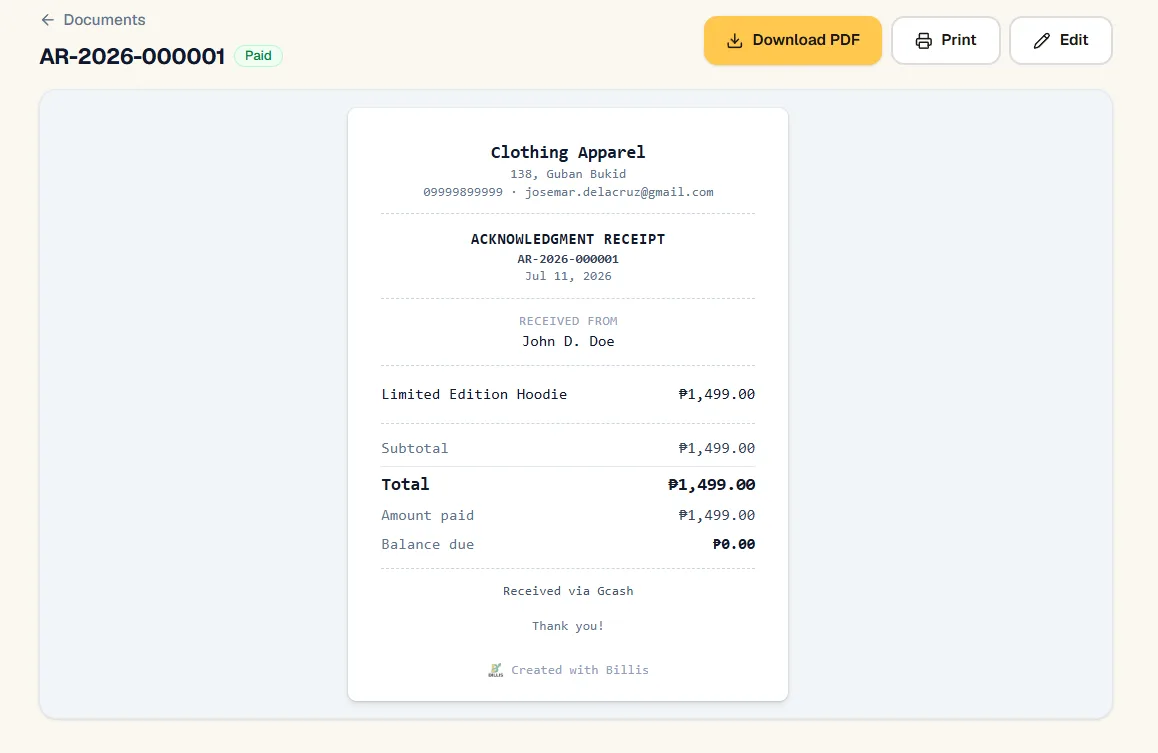This screenshot has width=1158, height=753.
Task: Click the Clothing Apparel business name
Action: pyautogui.click(x=568, y=152)
